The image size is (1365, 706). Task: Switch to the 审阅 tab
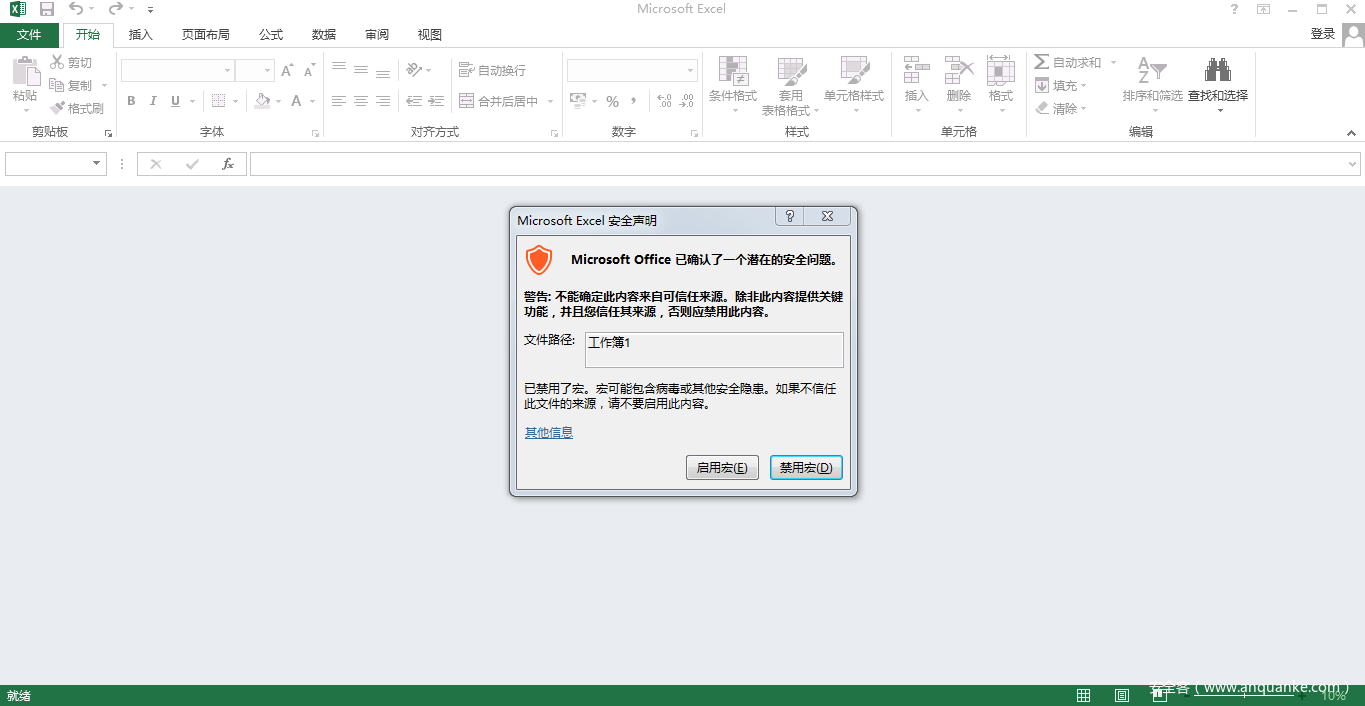pos(377,35)
